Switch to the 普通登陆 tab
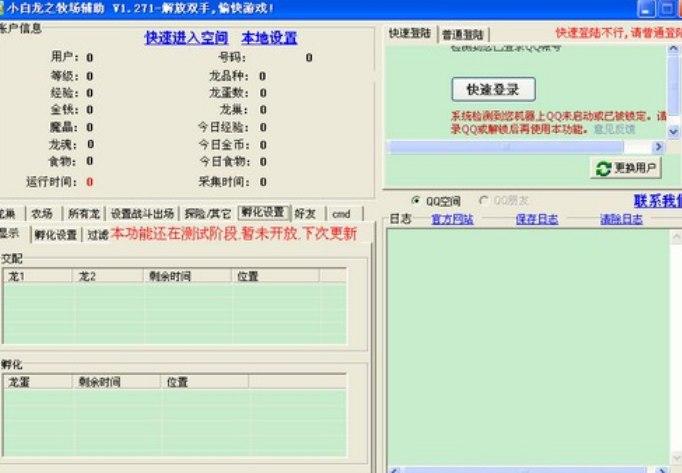682x473 pixels. pyautogui.click(x=463, y=35)
